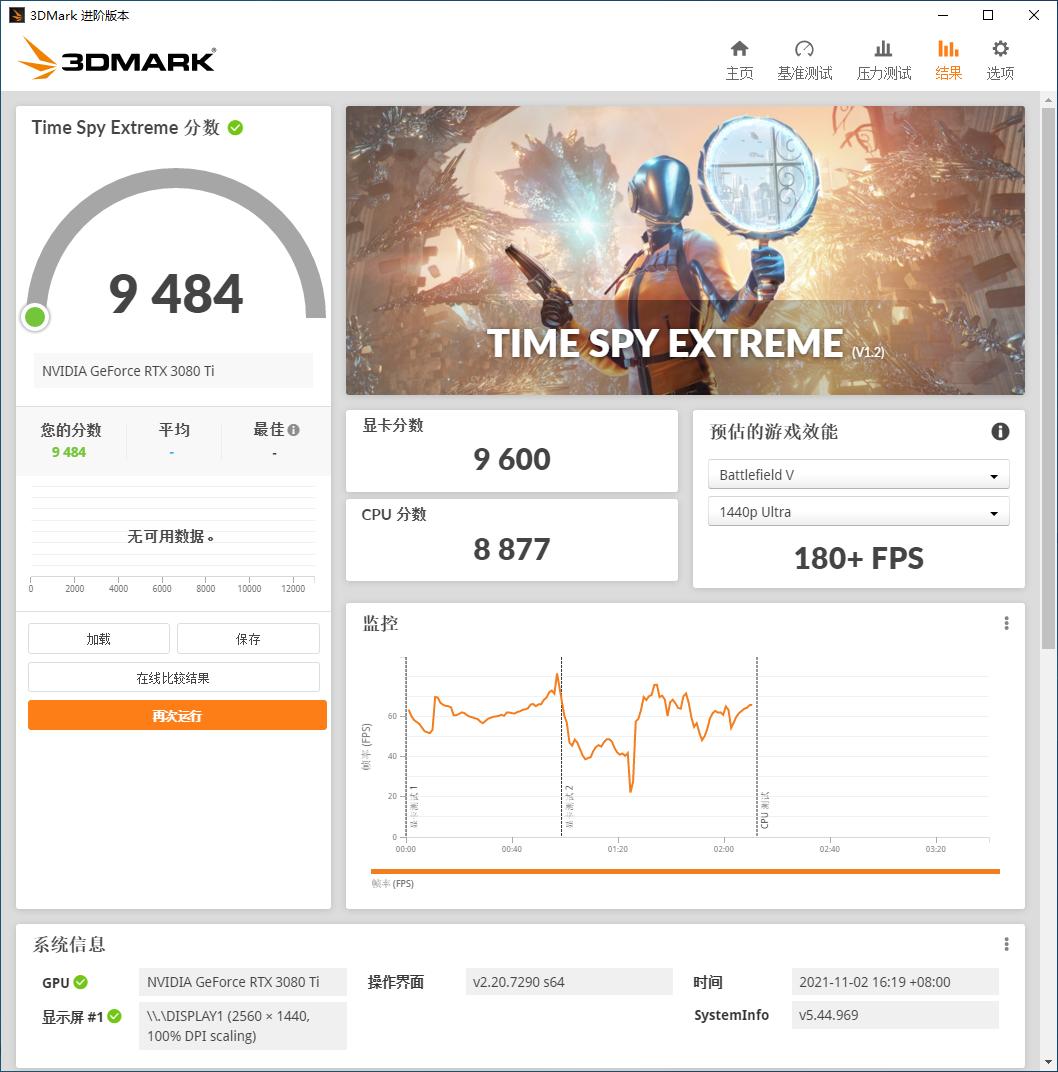Viewport: 1058px width, 1072px height.
Task: Click the \\.\DISPLAY1 display info field
Action: pyautogui.click(x=243, y=1026)
